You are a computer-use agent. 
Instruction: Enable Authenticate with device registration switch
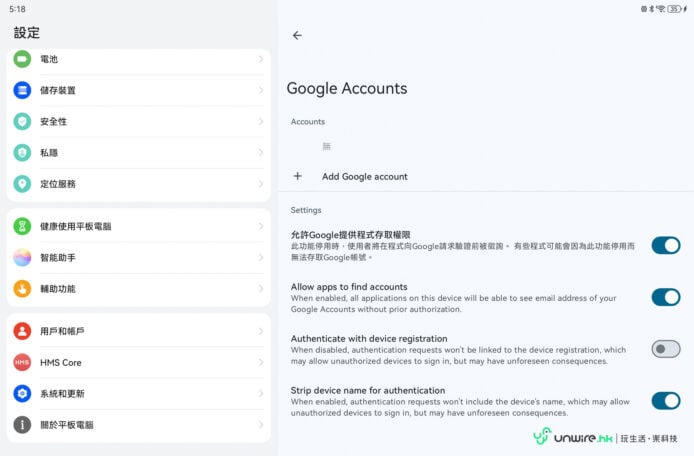(665, 349)
